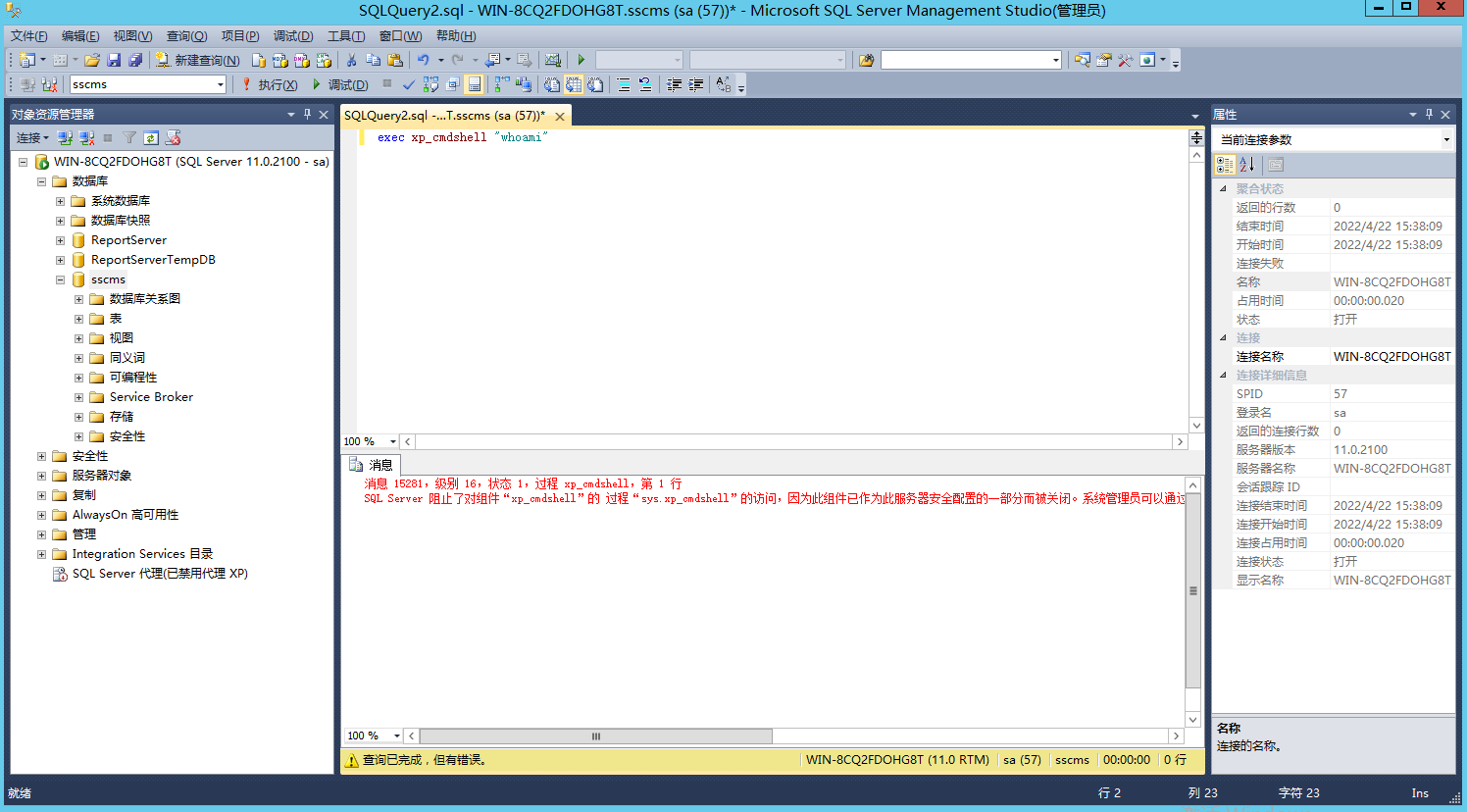The height and width of the screenshot is (812, 1467).
Task: Undo the last edit
Action: coord(423,60)
